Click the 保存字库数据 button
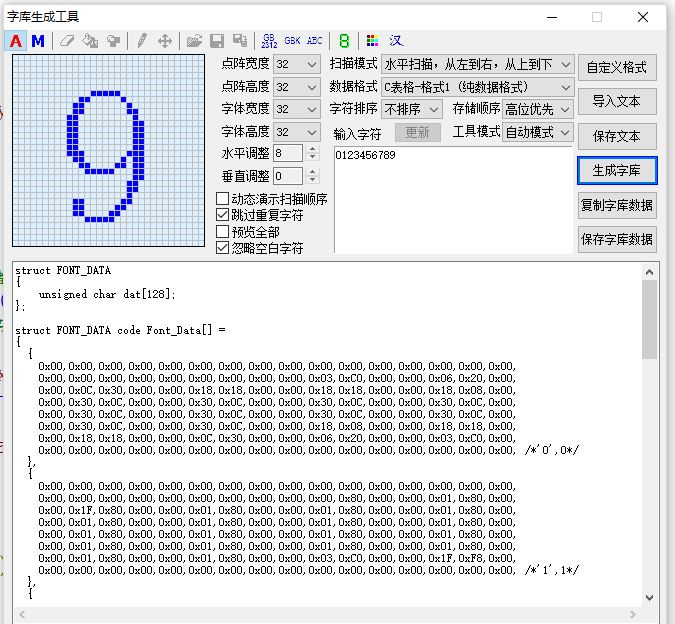The width and height of the screenshot is (675, 624). click(617, 239)
